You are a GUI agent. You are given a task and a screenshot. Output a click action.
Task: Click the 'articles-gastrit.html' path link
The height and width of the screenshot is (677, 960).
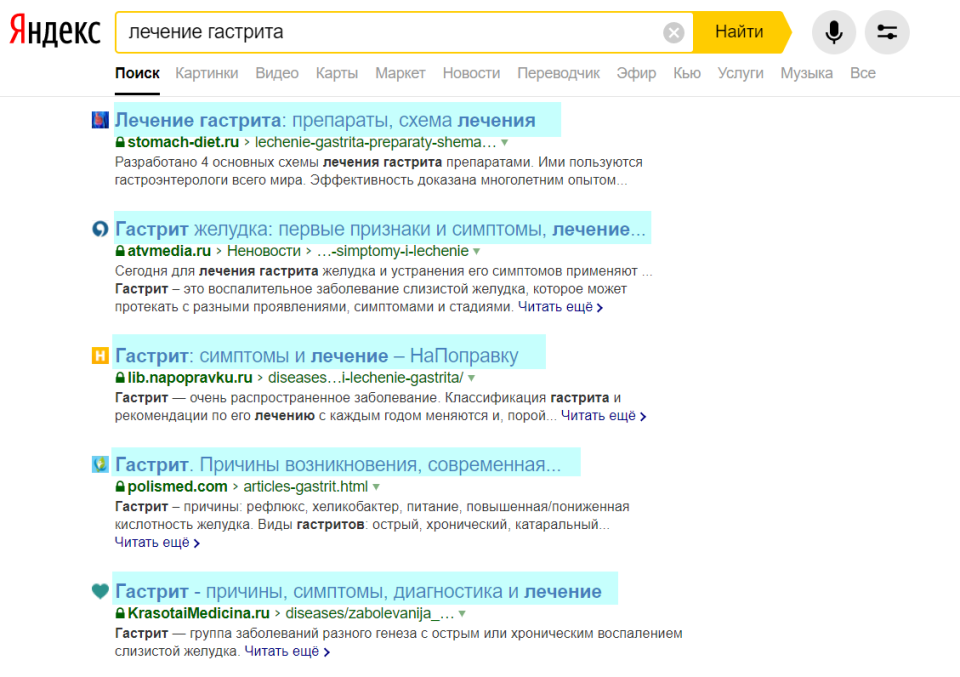[306, 487]
